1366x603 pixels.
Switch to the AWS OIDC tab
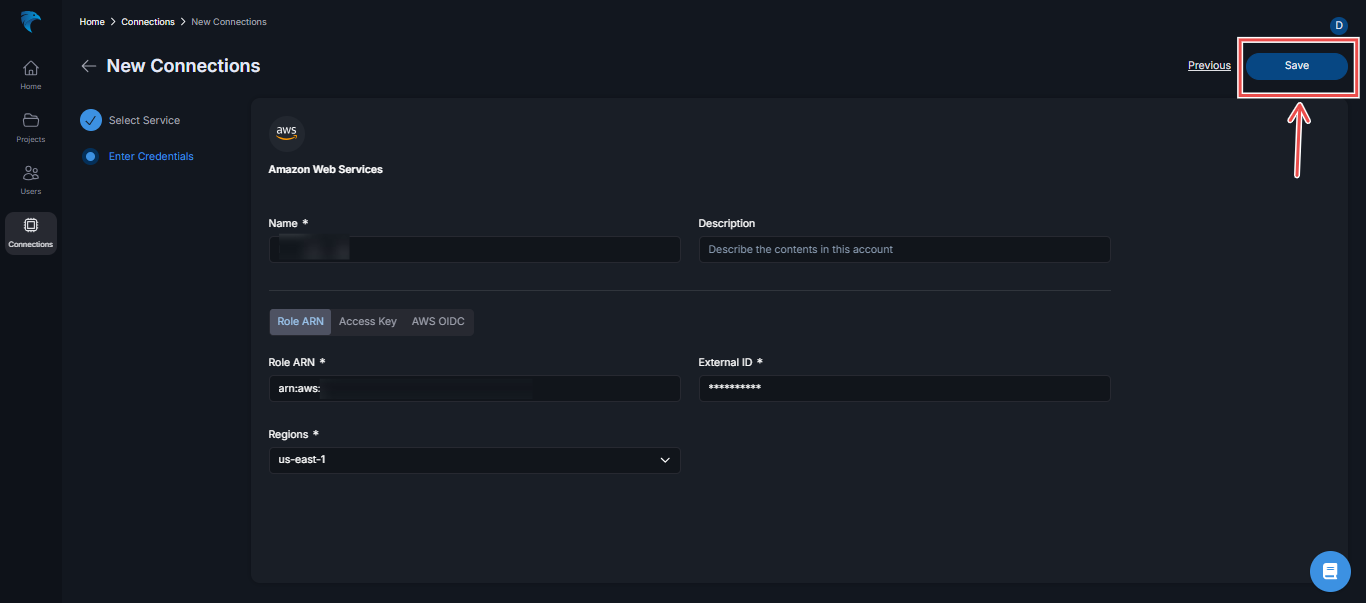point(438,322)
